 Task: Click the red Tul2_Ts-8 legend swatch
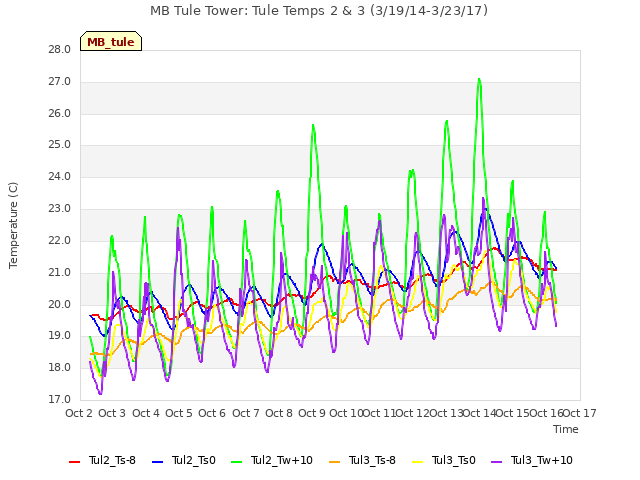[75, 462]
